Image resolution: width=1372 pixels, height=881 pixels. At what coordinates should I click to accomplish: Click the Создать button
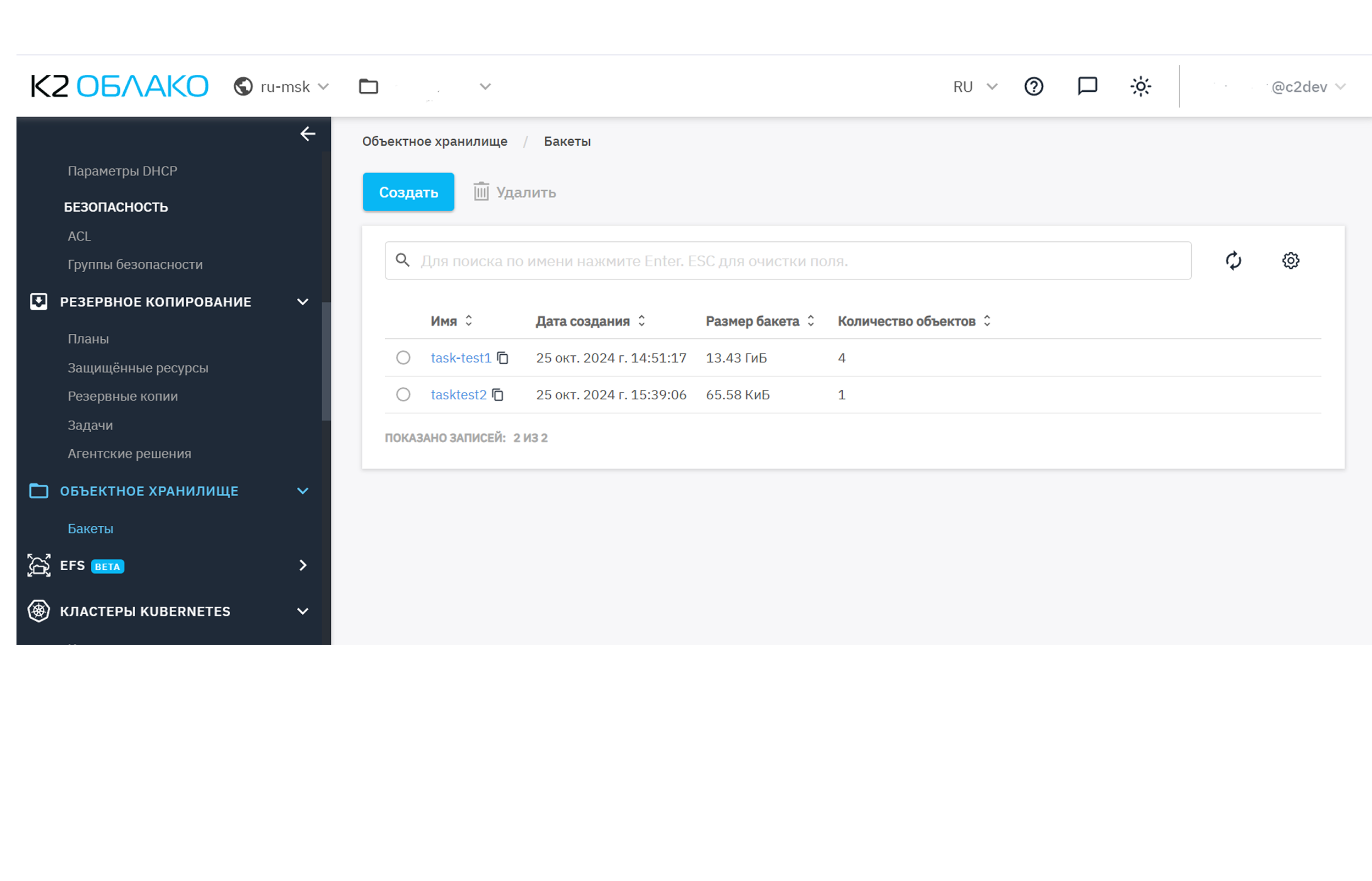(x=408, y=192)
